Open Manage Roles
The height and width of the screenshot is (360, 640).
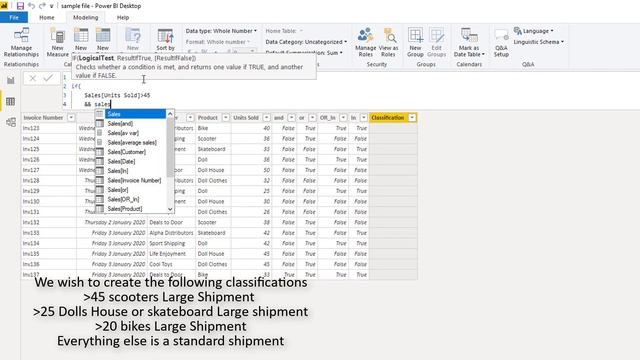366,42
